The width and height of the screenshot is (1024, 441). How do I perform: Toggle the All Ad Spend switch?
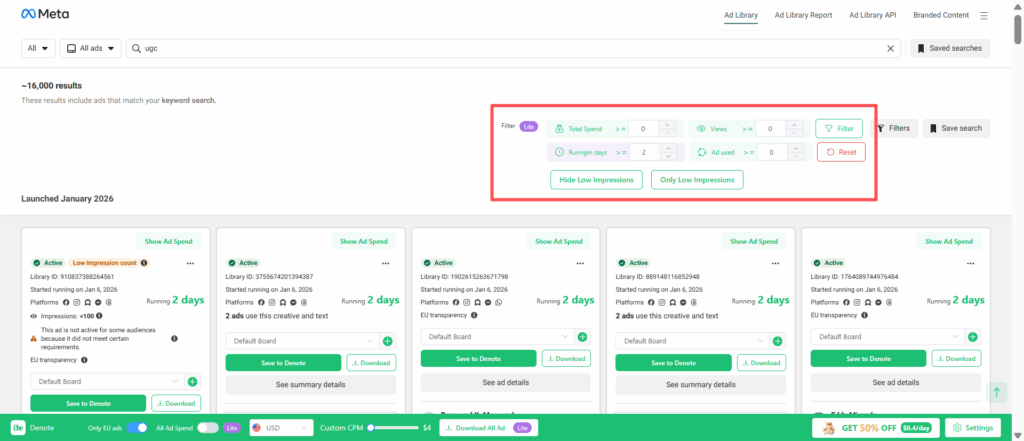(208, 427)
